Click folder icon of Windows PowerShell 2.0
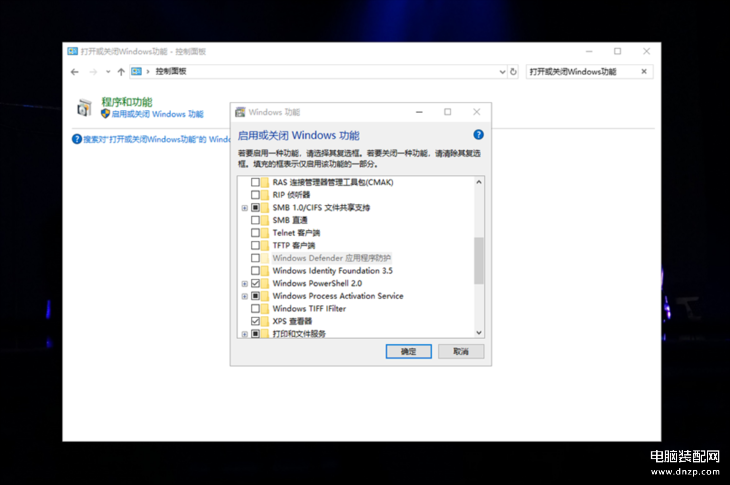 pyautogui.click(x=265, y=283)
